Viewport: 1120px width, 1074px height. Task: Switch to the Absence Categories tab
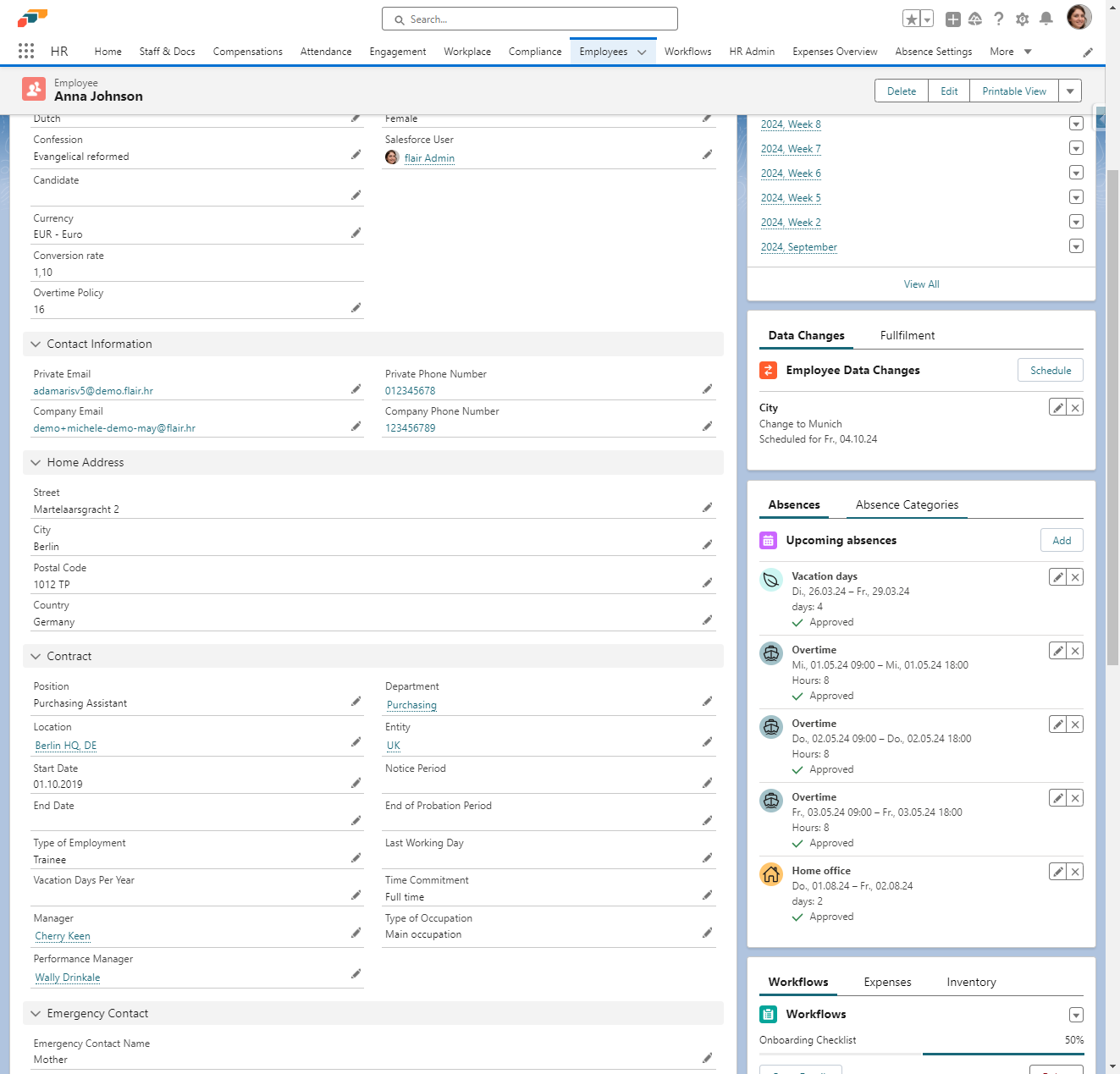pos(907,505)
